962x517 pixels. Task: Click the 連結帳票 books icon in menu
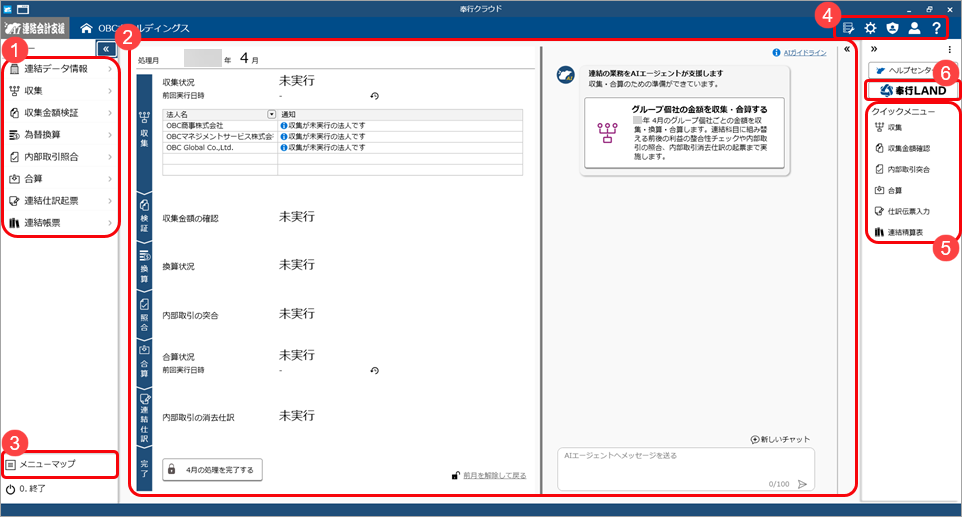tap(15, 223)
